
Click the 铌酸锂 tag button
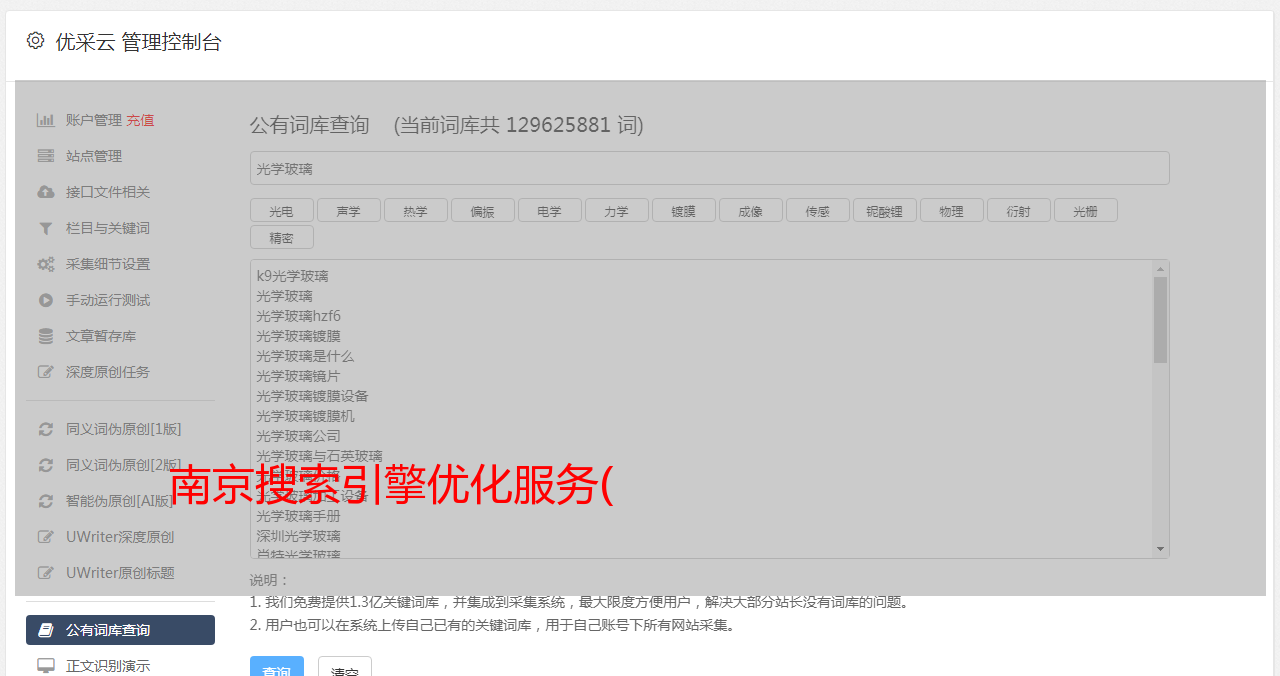coord(884,210)
